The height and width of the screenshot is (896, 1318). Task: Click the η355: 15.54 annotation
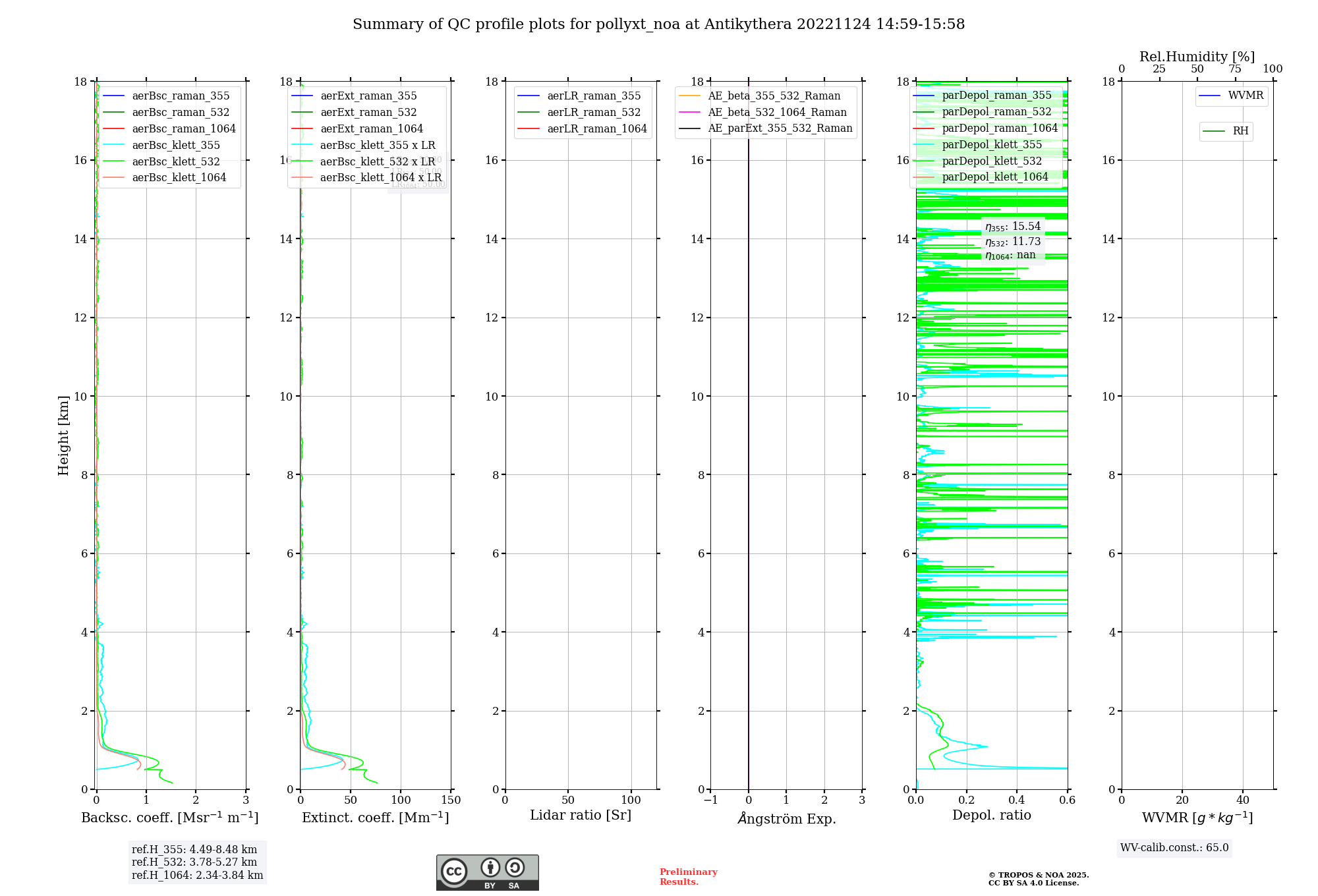[x=1013, y=227]
